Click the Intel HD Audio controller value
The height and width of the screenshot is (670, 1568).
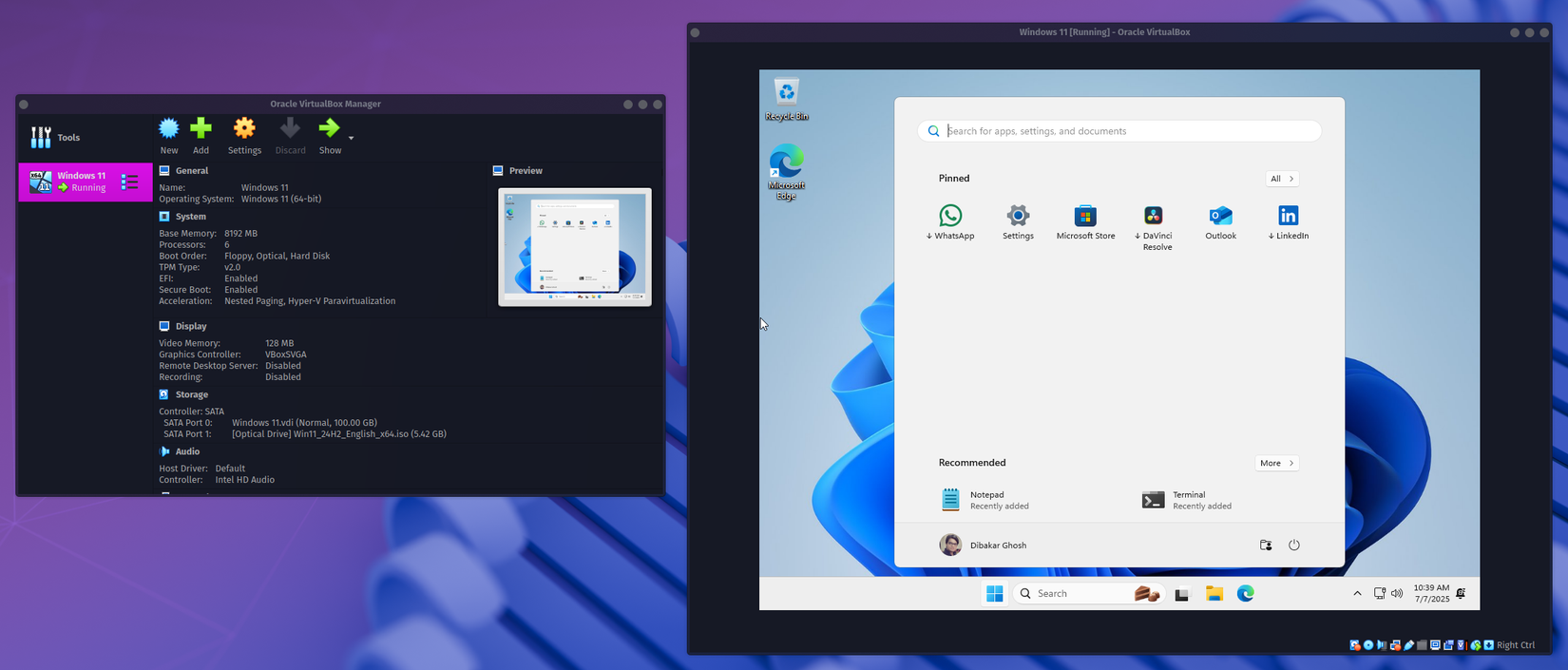tap(244, 480)
